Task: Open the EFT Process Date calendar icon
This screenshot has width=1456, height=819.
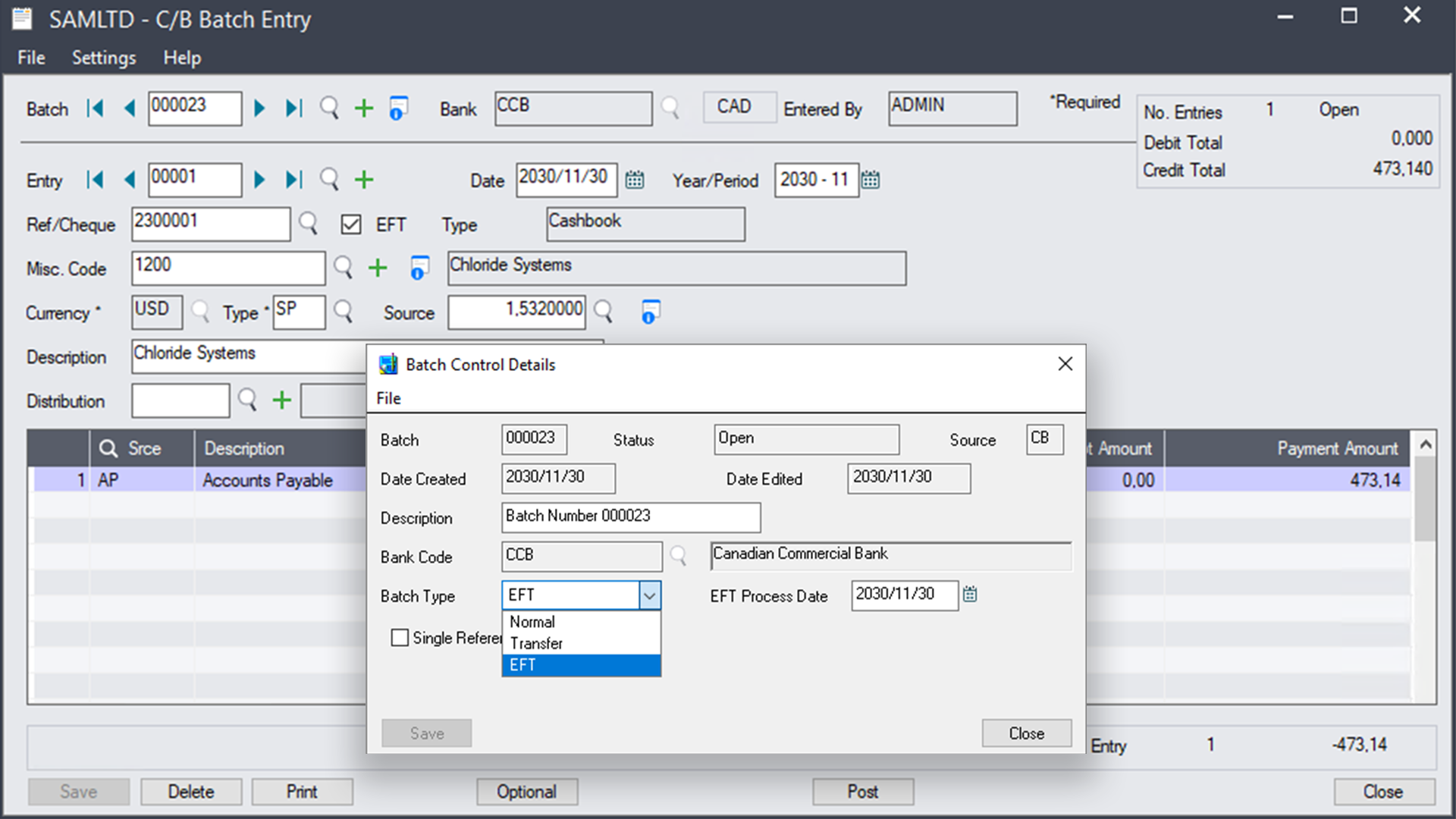Action: pyautogui.click(x=971, y=595)
